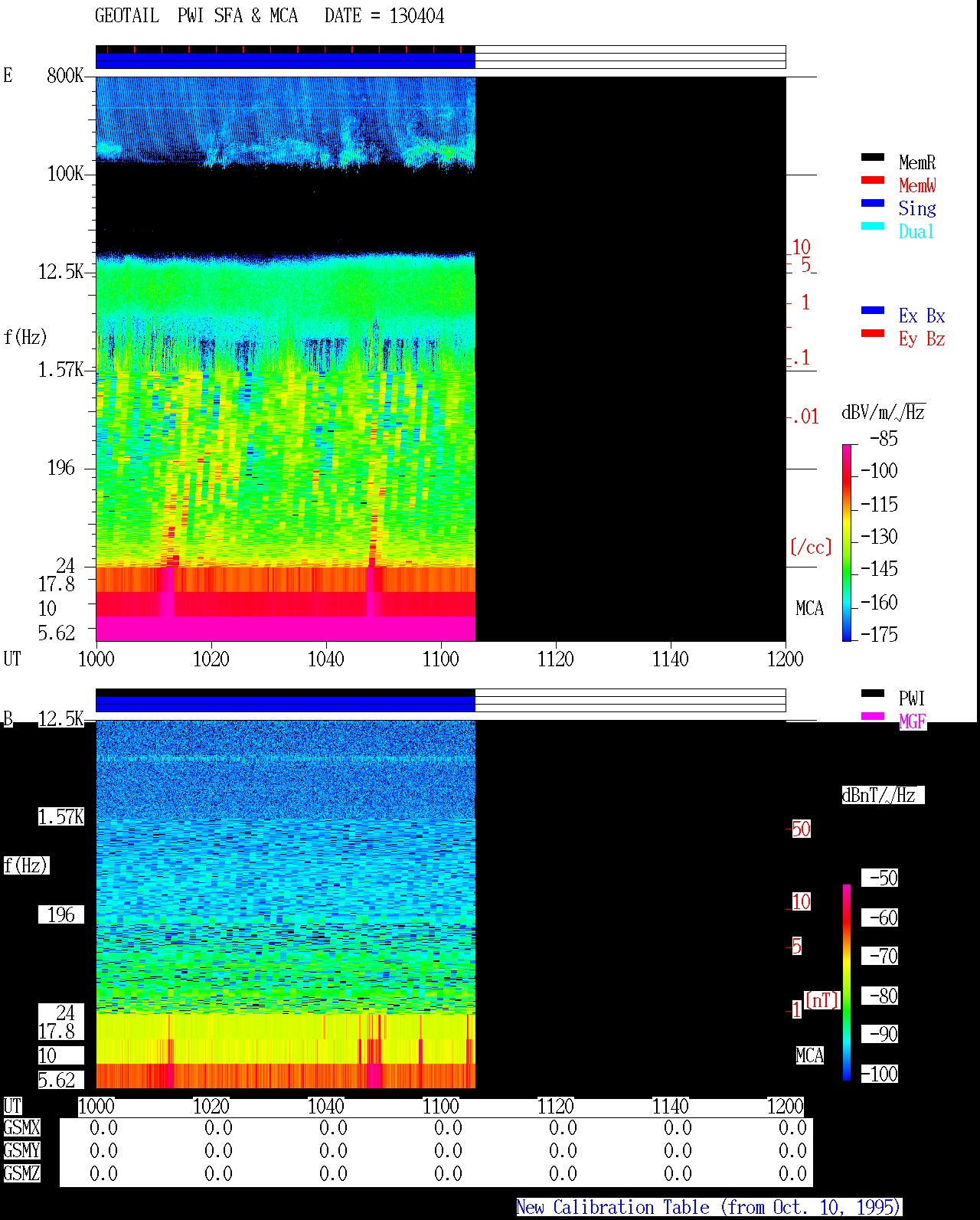Click the black PWI legend swatch
Screen dimensions: 980x1220
(873, 693)
